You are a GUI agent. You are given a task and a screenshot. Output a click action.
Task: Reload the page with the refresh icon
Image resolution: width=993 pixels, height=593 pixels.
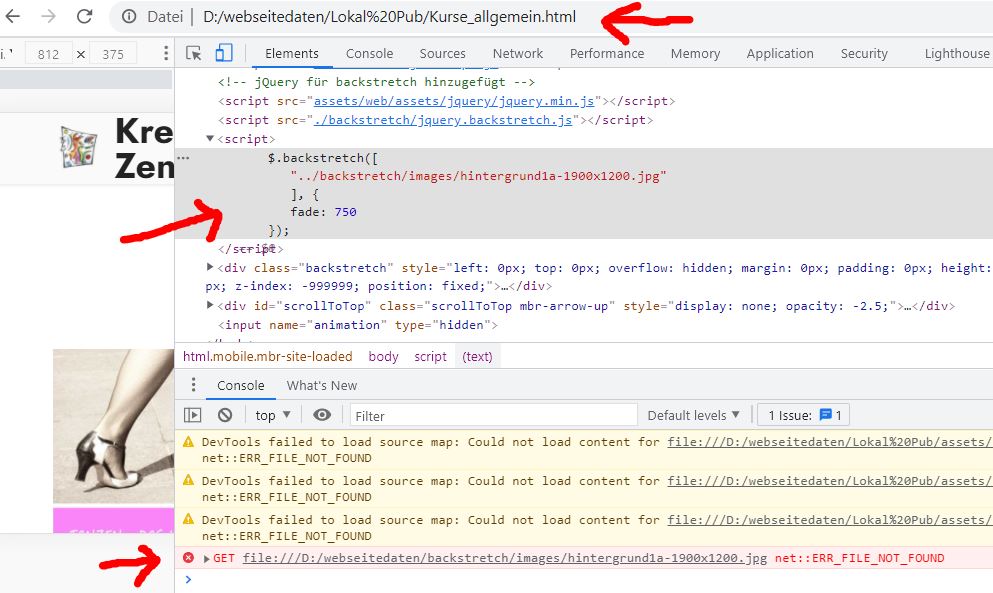(85, 16)
